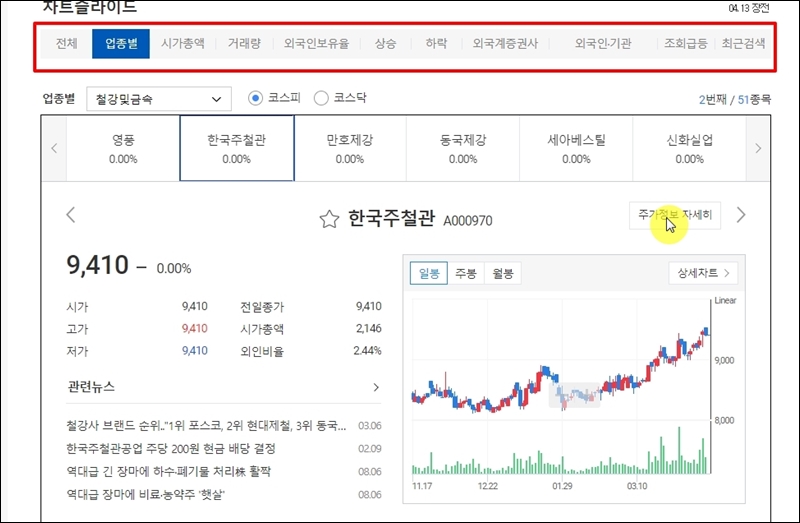Select the 월봉 monthly chart tab

coord(503,273)
